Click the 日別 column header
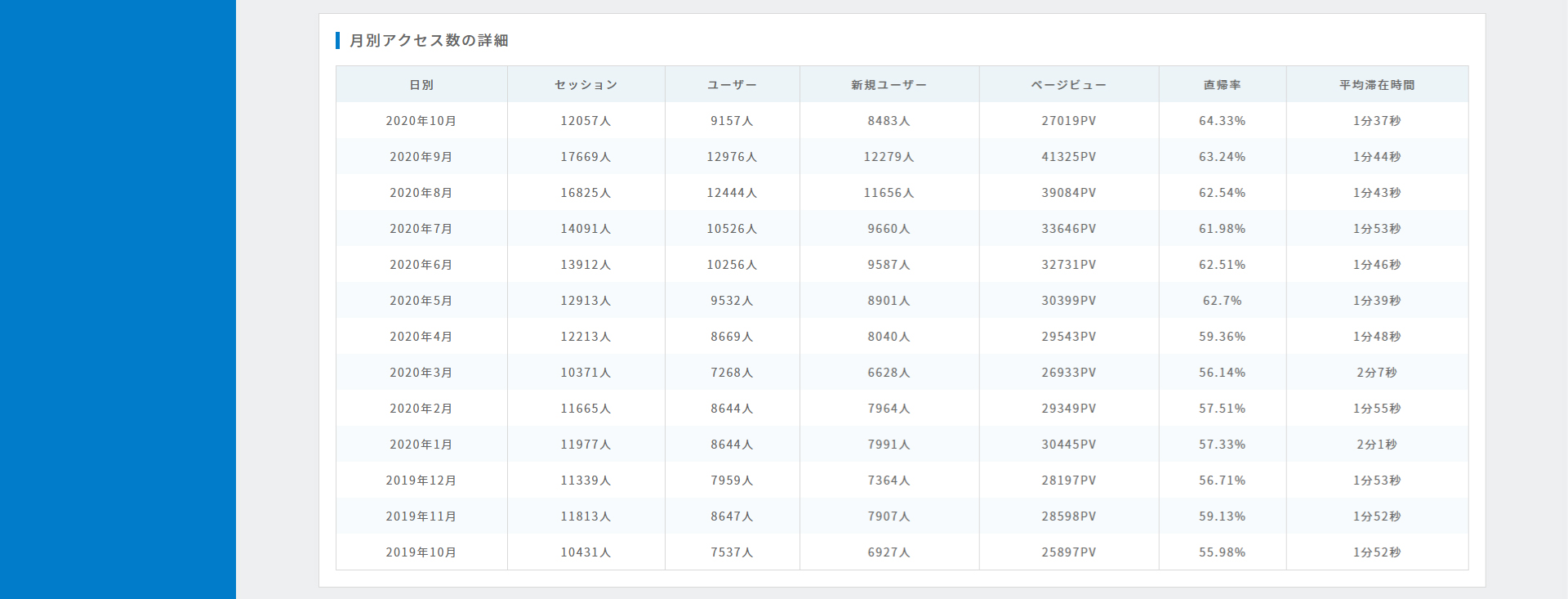Screen dimensions: 1568x599 click(421, 85)
